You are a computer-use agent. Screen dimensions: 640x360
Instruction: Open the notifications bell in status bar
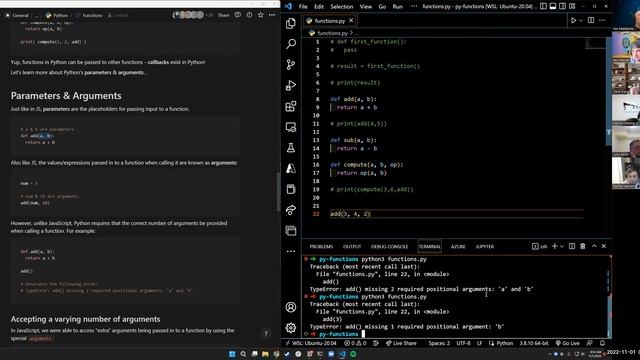602,343
